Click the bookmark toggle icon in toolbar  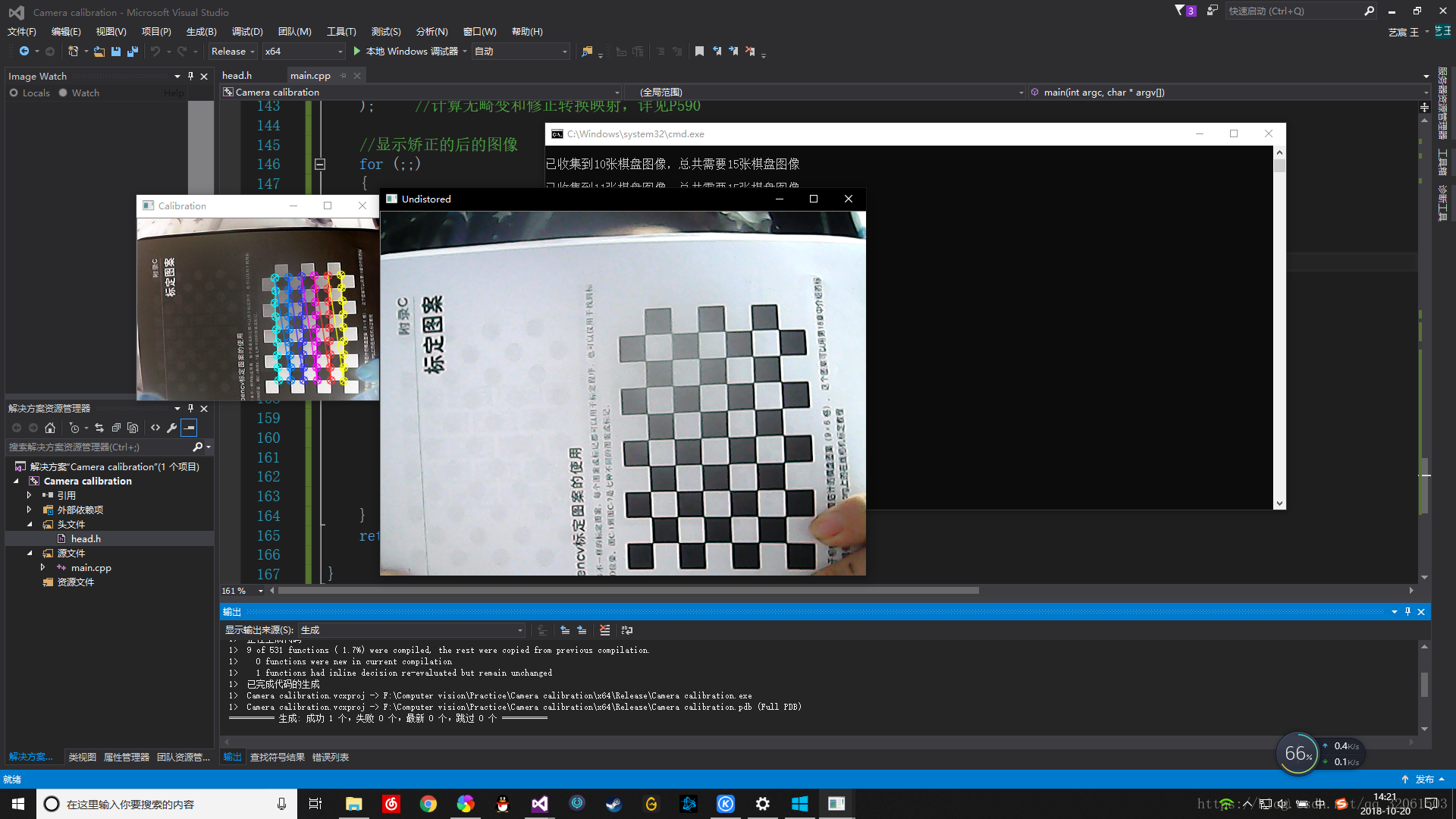(699, 52)
